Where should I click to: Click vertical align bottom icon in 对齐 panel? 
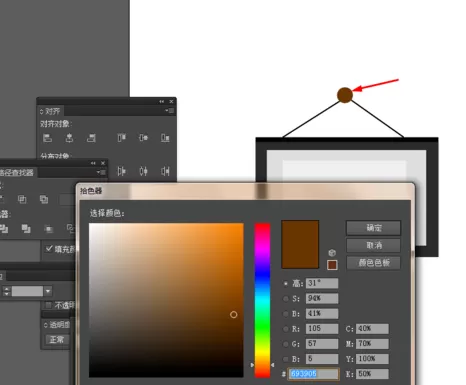[165, 138]
